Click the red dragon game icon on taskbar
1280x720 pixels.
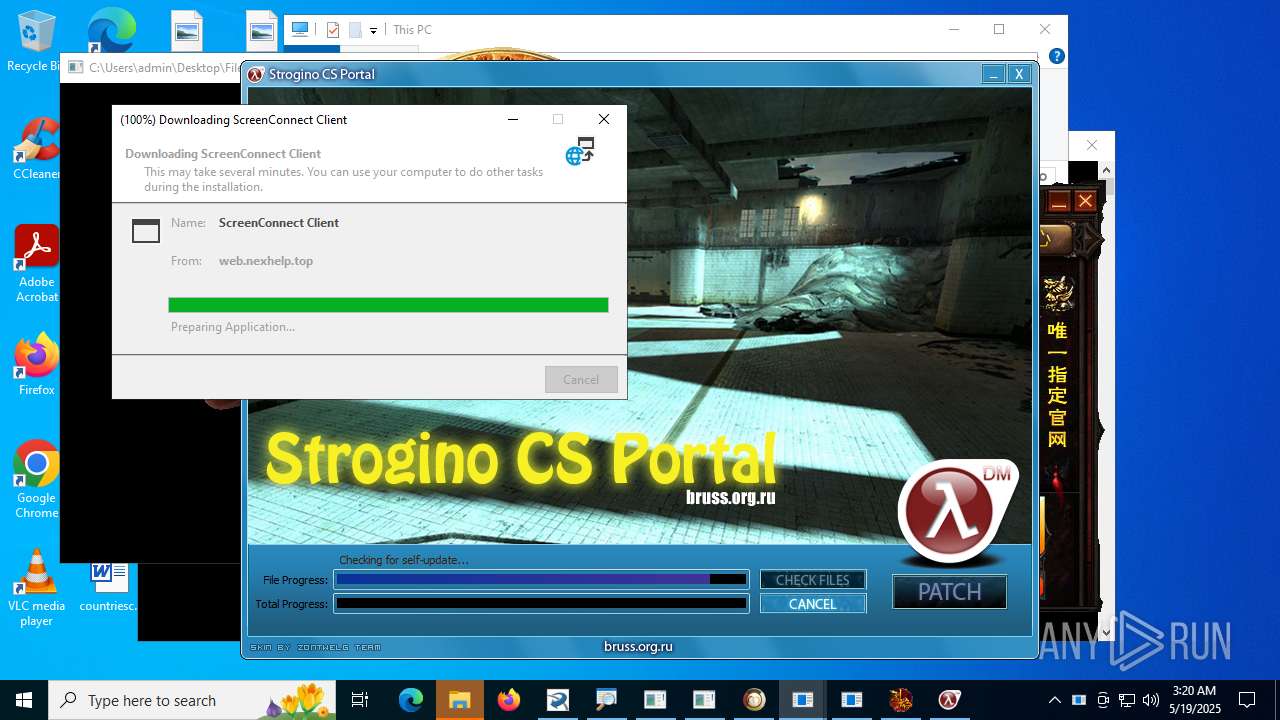tap(901, 700)
